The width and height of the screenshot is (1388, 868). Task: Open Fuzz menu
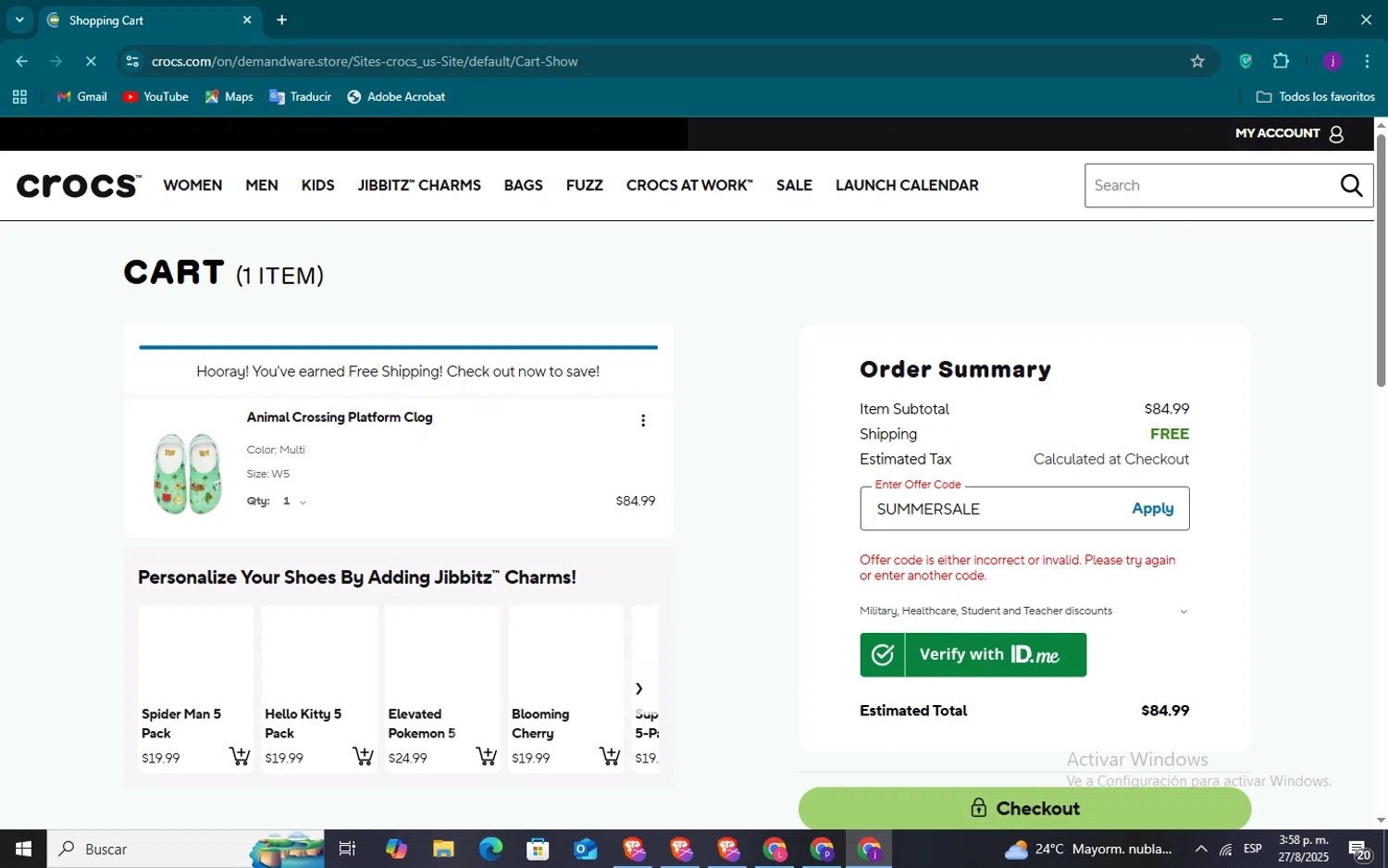[x=585, y=185]
